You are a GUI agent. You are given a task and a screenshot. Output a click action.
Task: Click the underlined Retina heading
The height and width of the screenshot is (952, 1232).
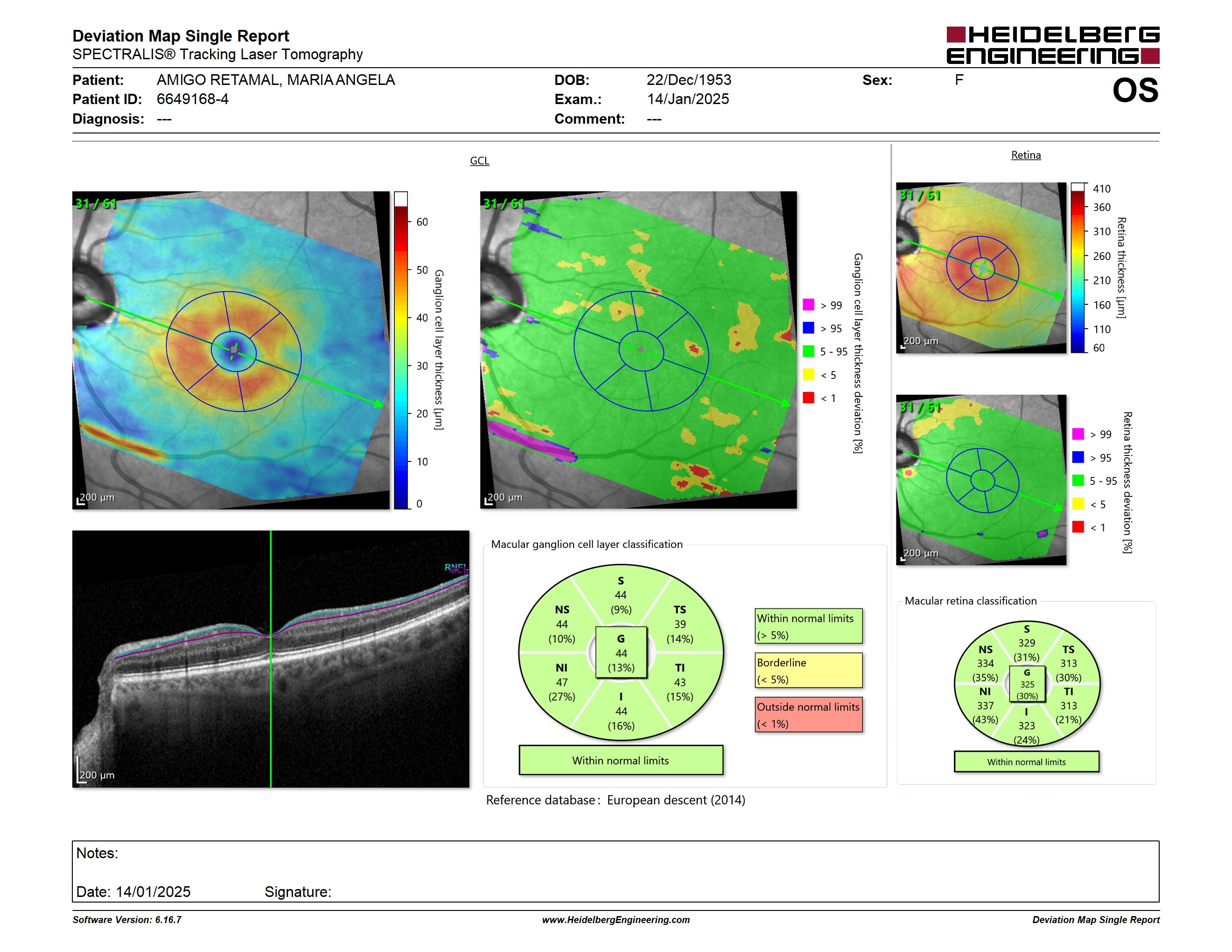tap(1026, 155)
